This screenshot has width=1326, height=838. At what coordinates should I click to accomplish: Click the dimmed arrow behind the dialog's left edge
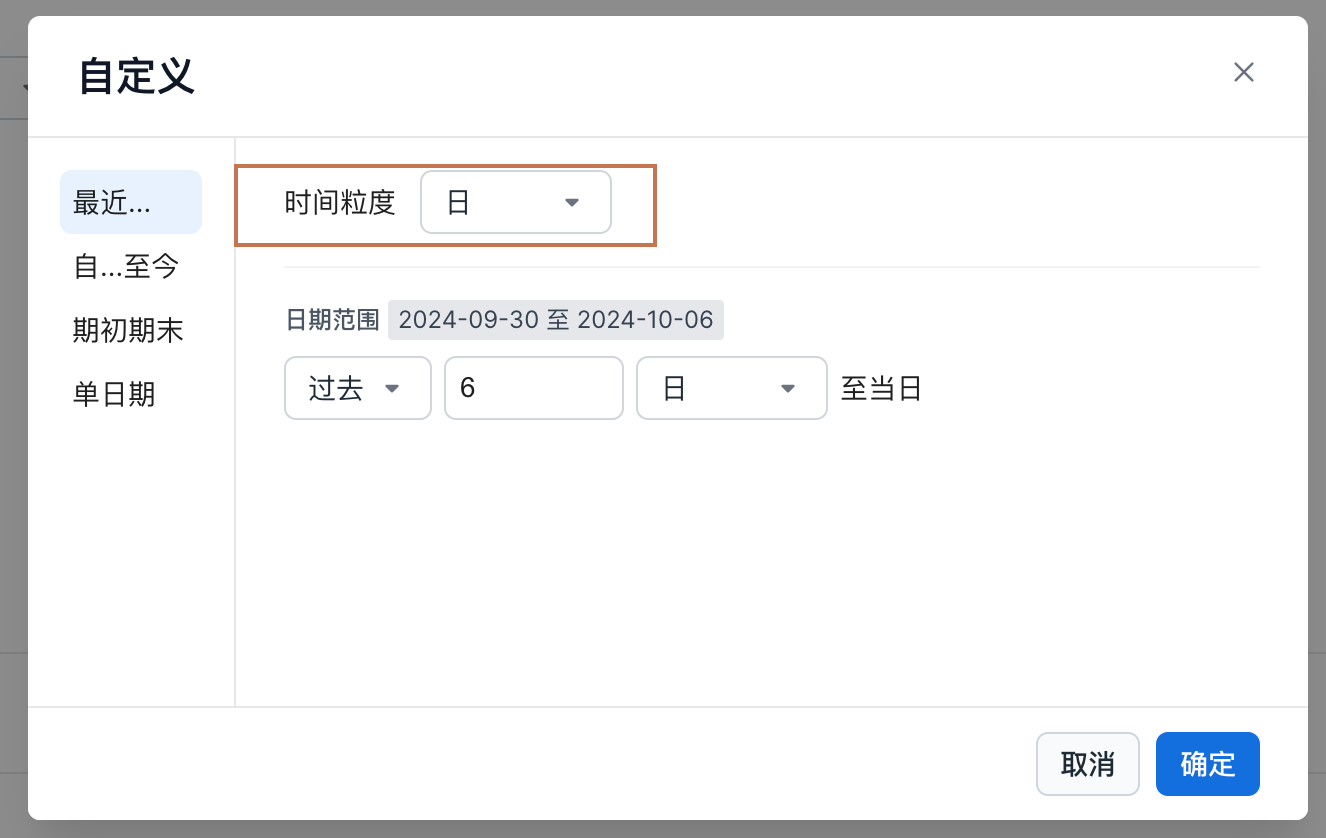[24, 88]
